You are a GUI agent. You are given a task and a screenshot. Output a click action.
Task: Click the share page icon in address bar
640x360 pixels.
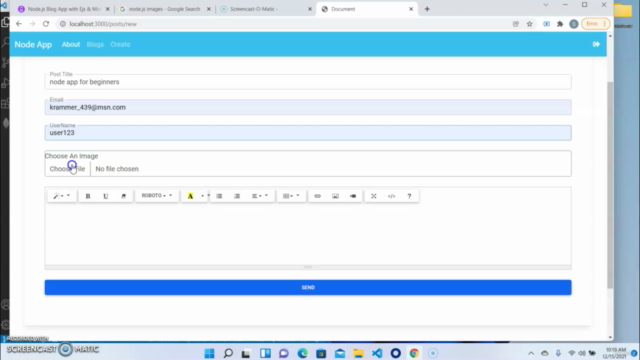click(516, 24)
